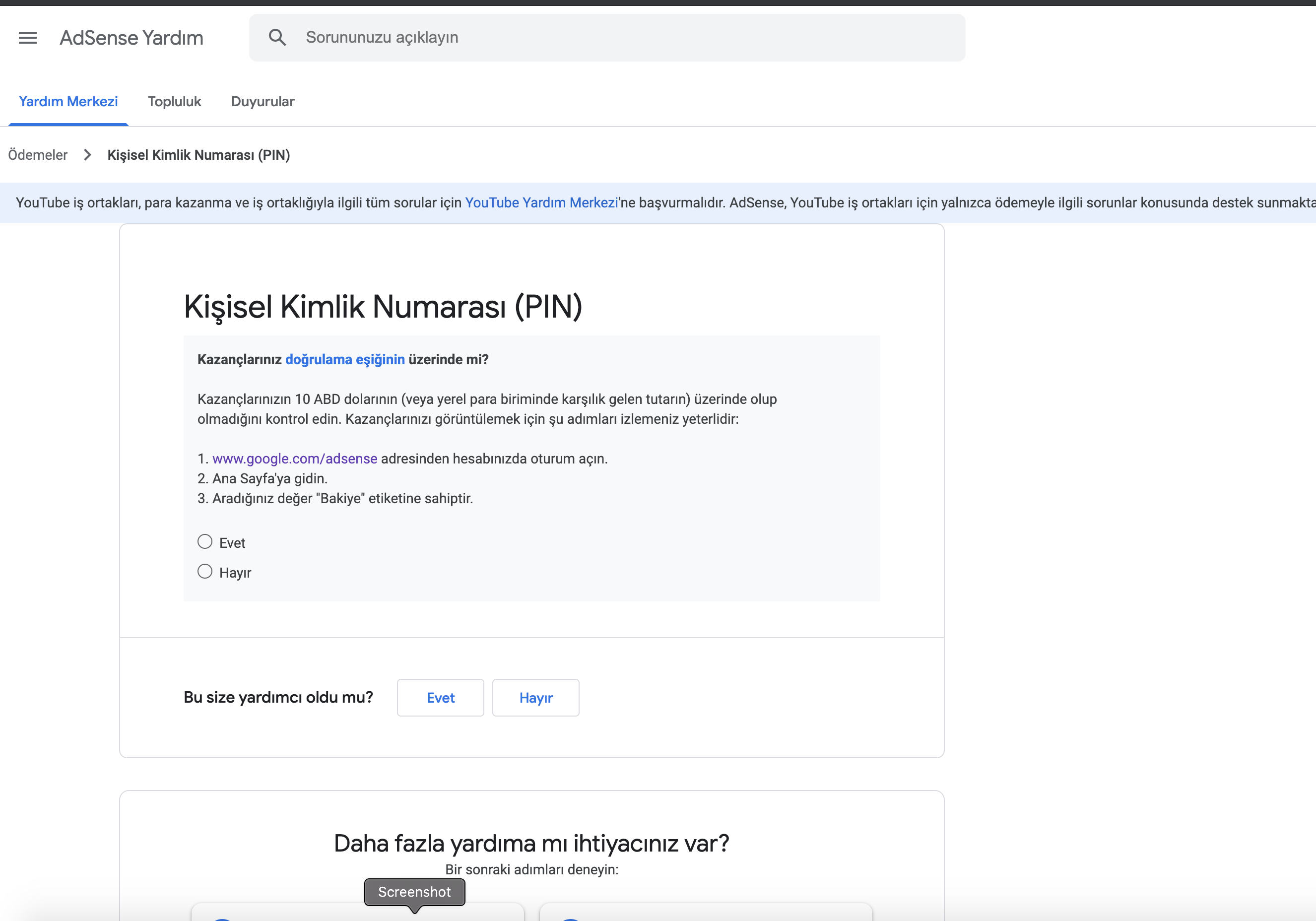Click the 'Daha fazla yardıma mı ihtiyacınız var?' heading

tap(531, 844)
